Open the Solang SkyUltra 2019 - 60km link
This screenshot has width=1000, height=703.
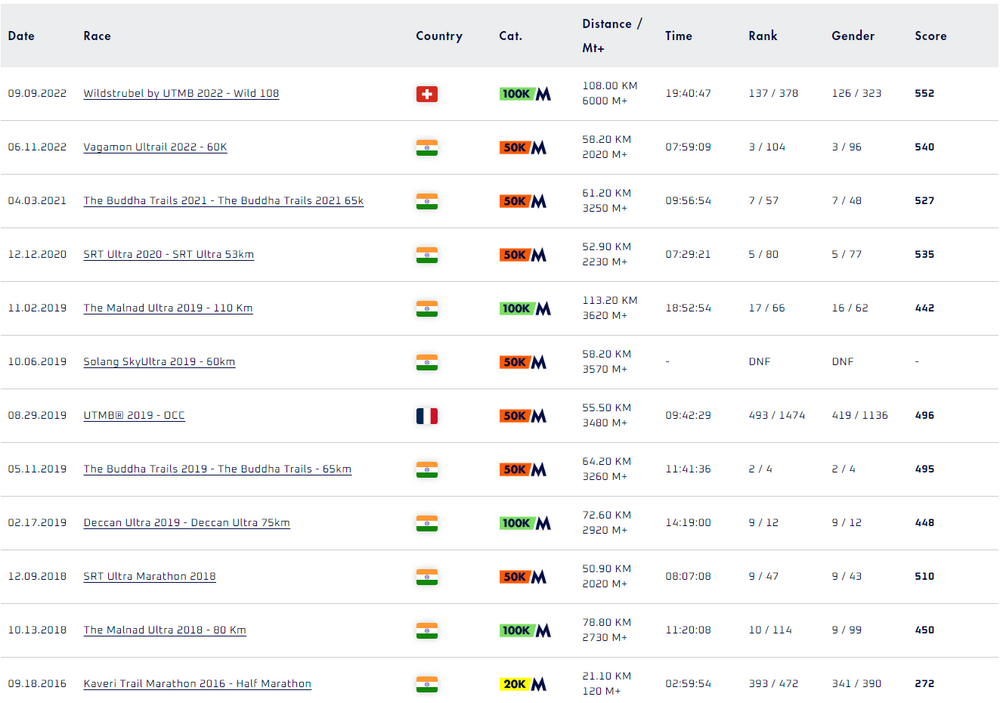159,361
